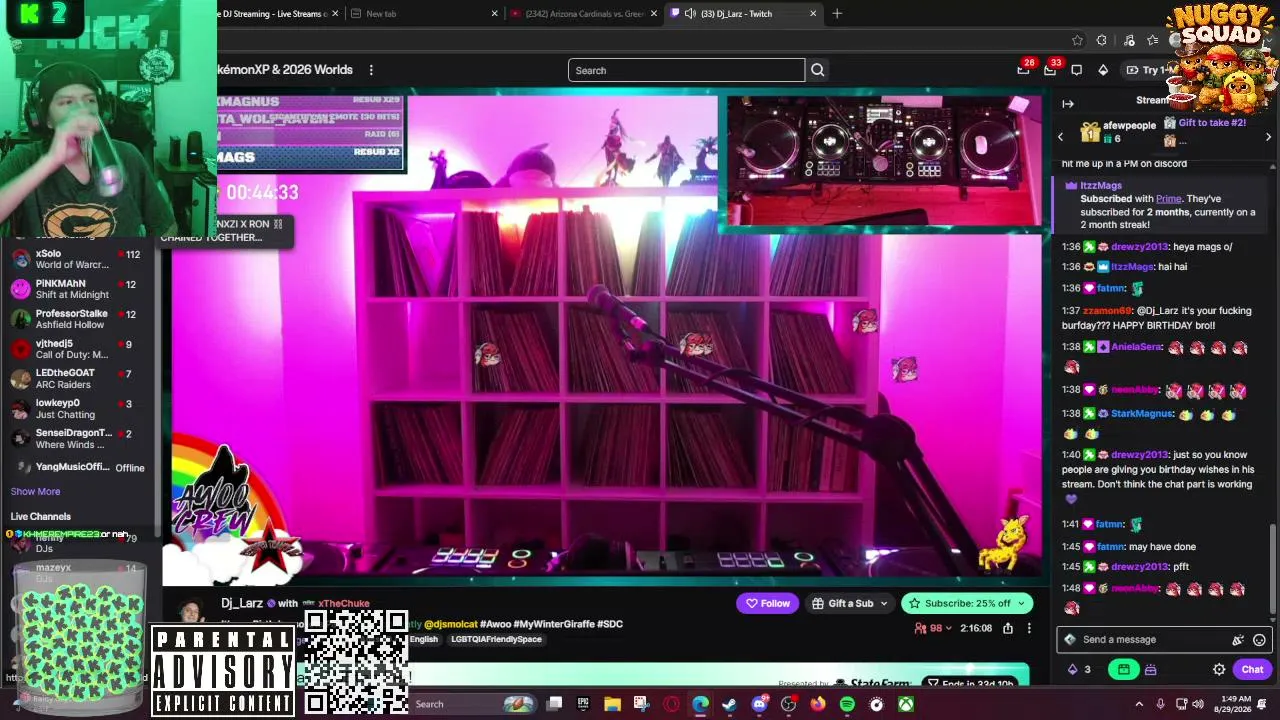Open ProfessorStalke channel in sidebar
The width and height of the screenshot is (1280, 720).
tap(78, 319)
